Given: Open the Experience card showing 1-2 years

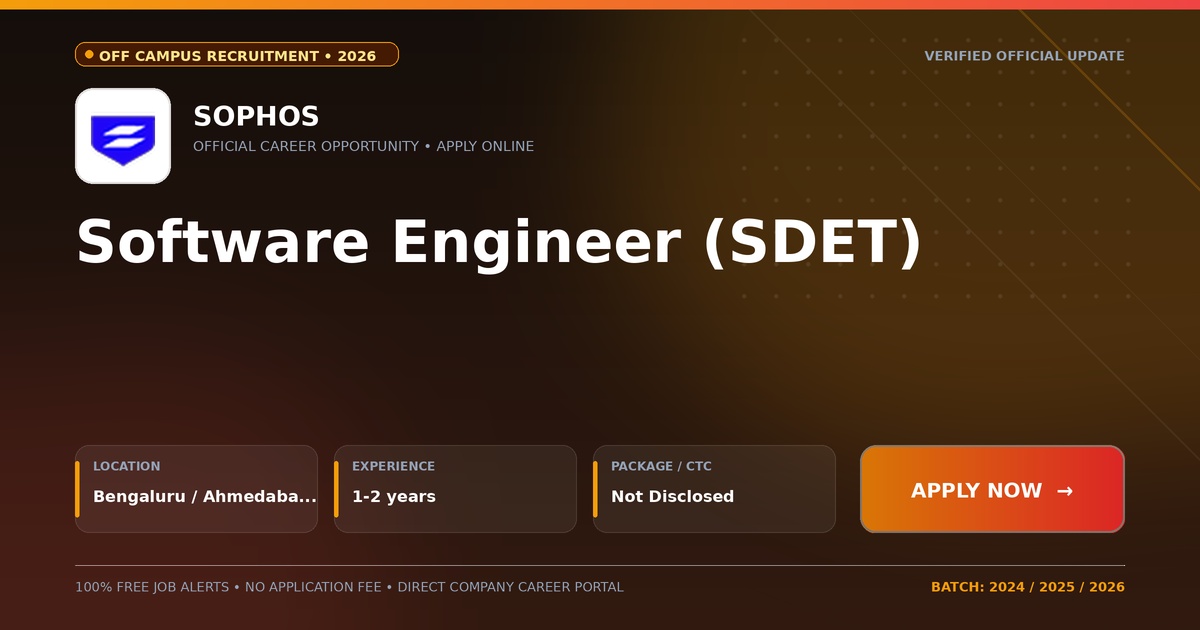Looking at the screenshot, I should (455, 489).
